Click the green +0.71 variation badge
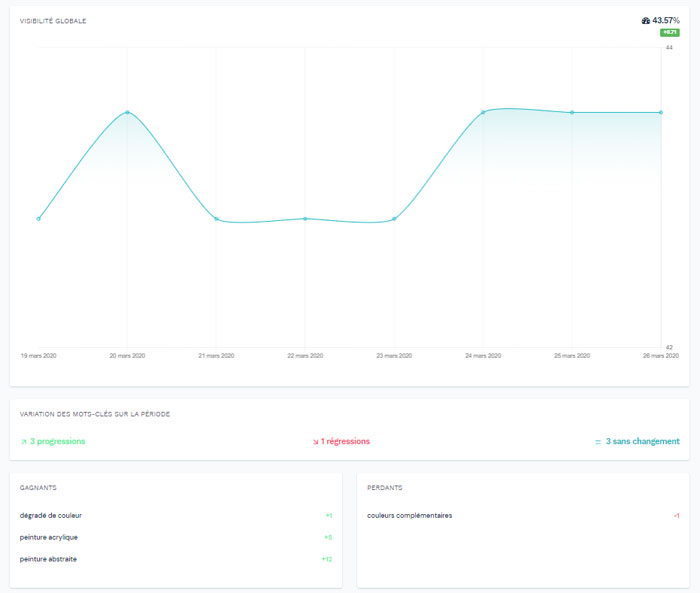Screen dimensions: 700x593 pyautogui.click(x=670, y=33)
